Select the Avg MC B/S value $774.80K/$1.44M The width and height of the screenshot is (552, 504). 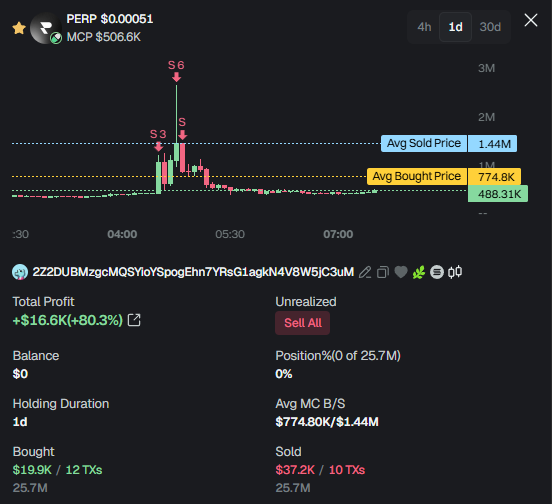tap(327, 422)
